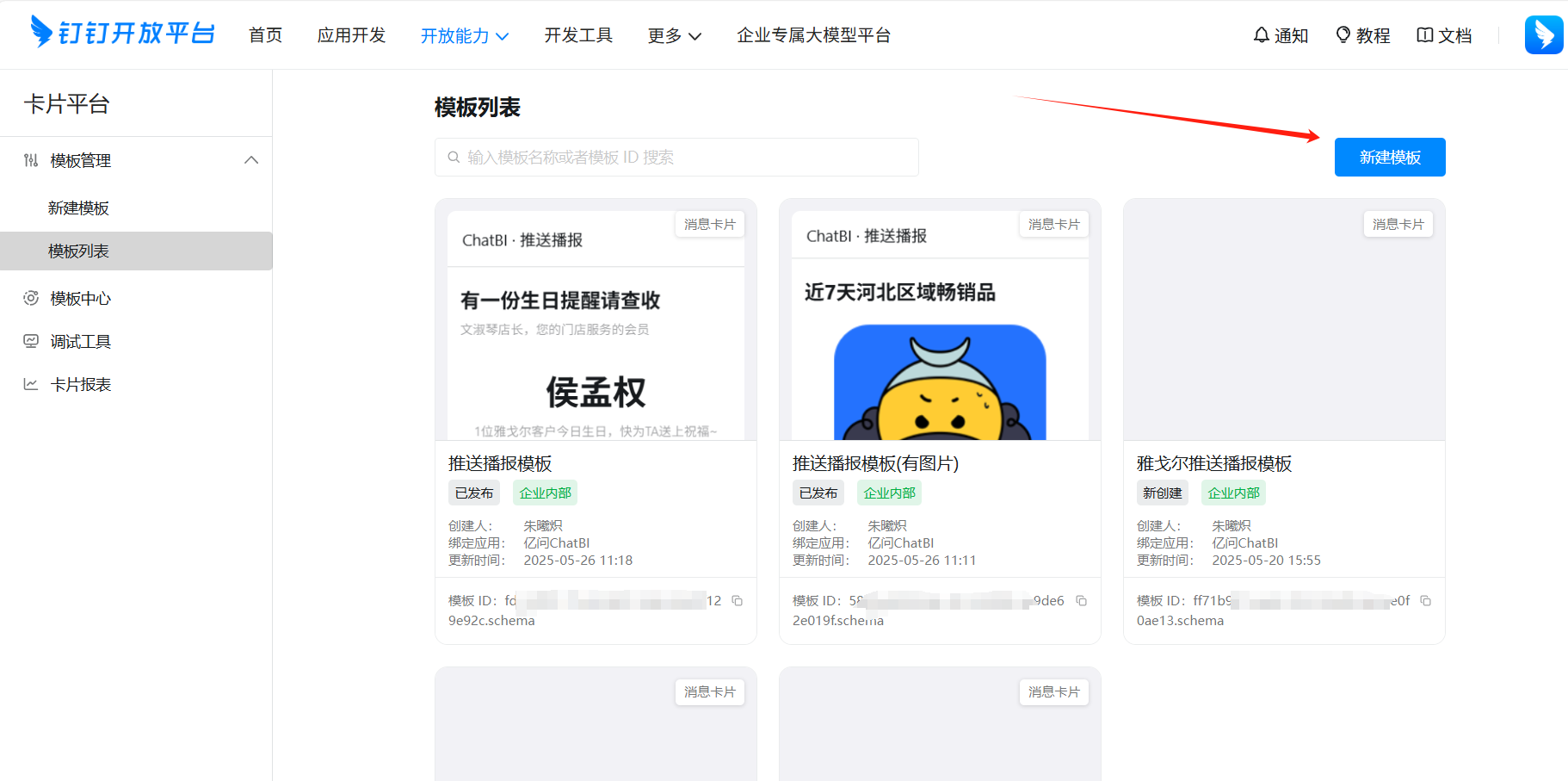Collapse the 模板管理 sidebar section
This screenshot has height=781, width=1568.
(x=251, y=160)
